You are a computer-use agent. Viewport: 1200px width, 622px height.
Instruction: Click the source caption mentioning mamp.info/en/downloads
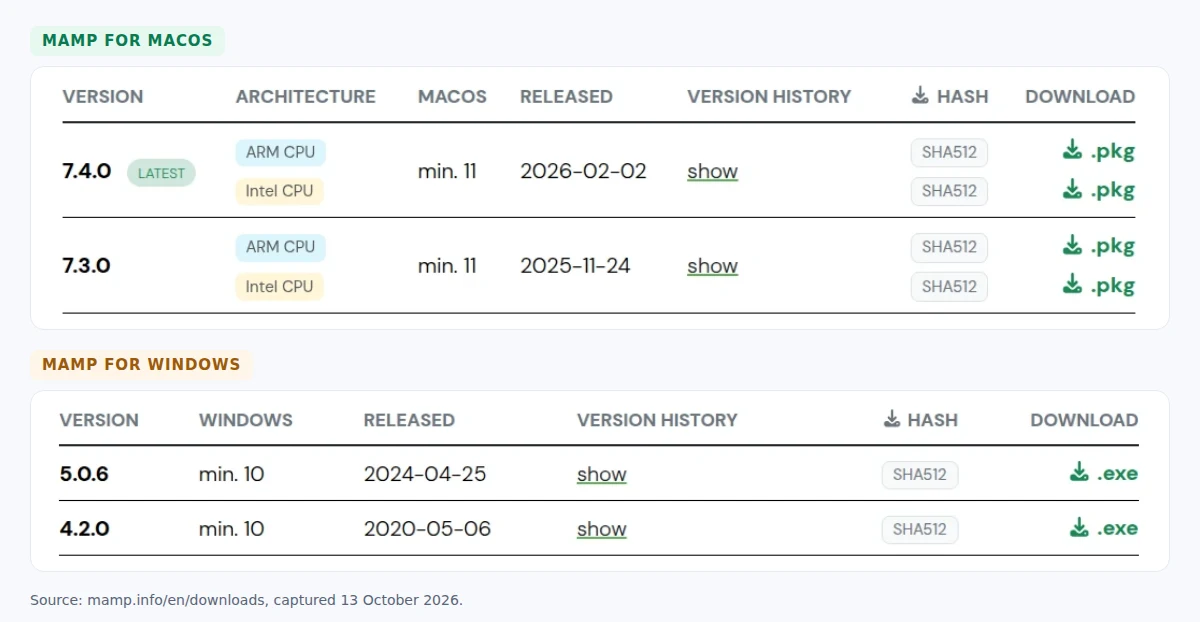pos(246,601)
